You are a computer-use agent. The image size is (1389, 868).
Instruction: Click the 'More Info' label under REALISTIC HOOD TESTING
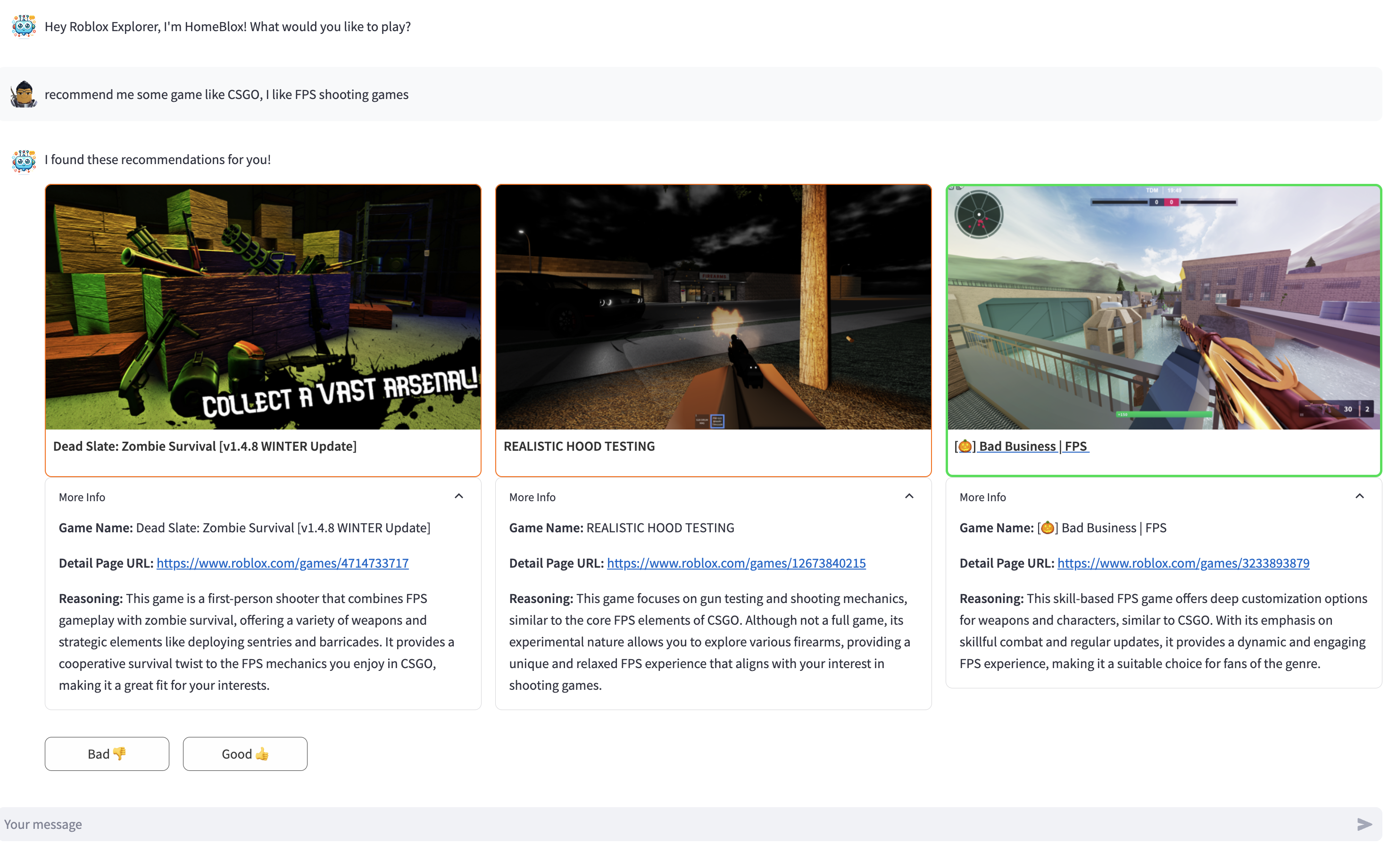pyautogui.click(x=532, y=497)
